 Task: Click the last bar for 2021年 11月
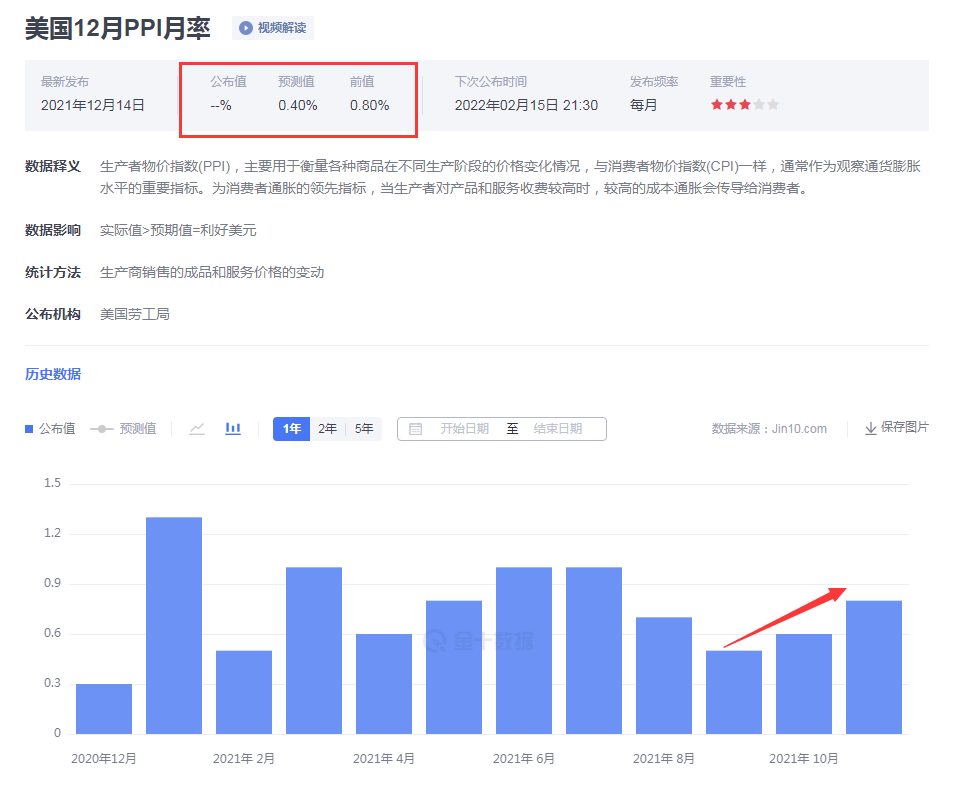click(x=874, y=667)
